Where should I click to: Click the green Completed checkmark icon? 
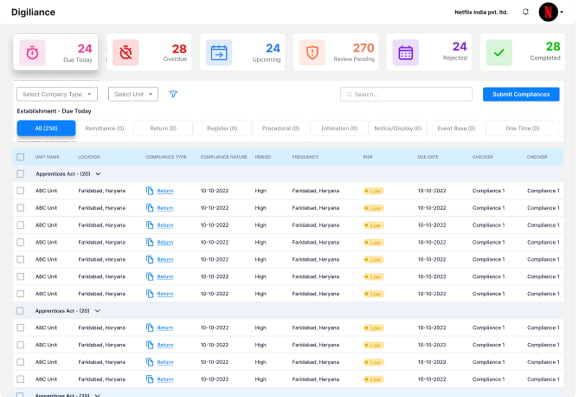(x=499, y=53)
